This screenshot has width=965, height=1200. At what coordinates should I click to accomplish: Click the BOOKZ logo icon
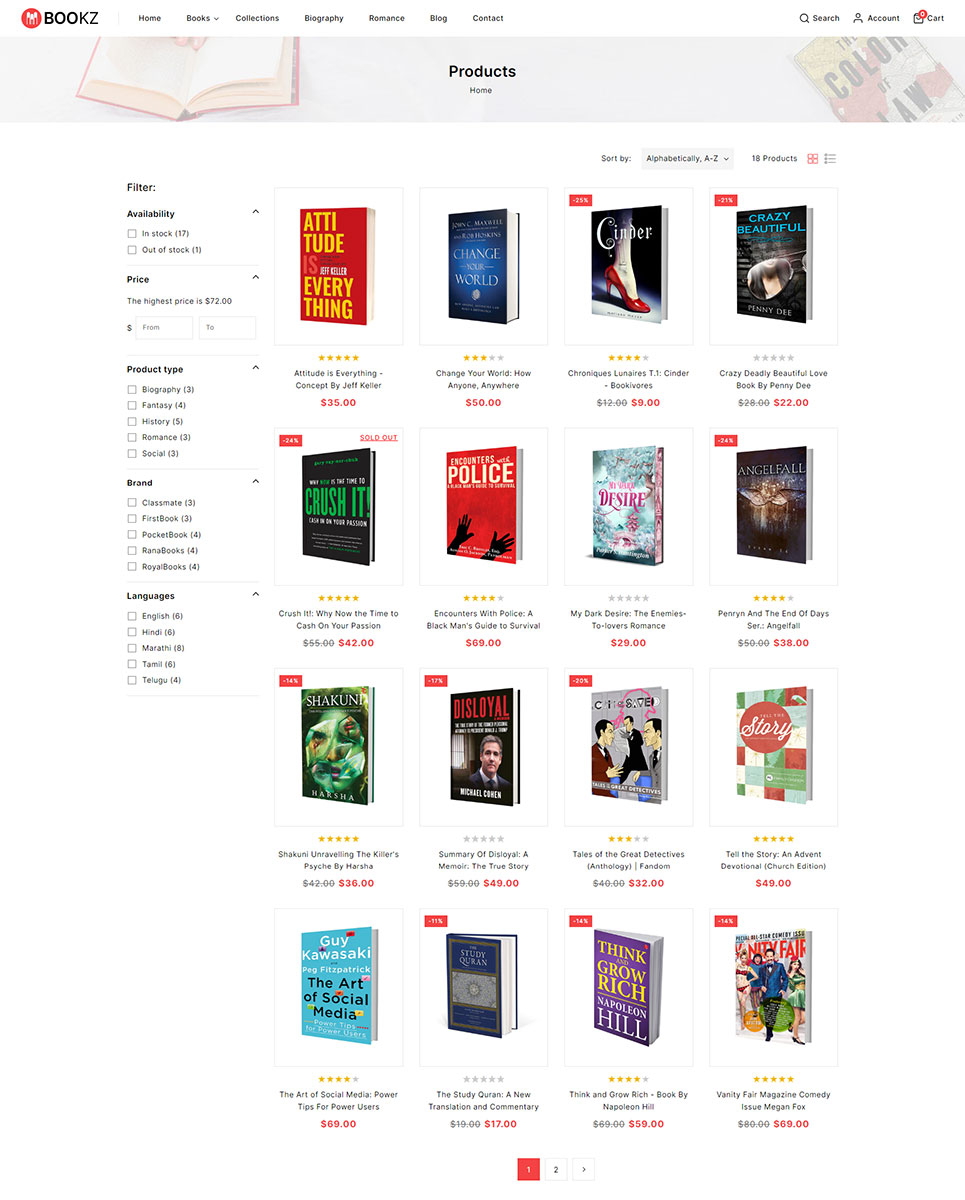tap(31, 18)
